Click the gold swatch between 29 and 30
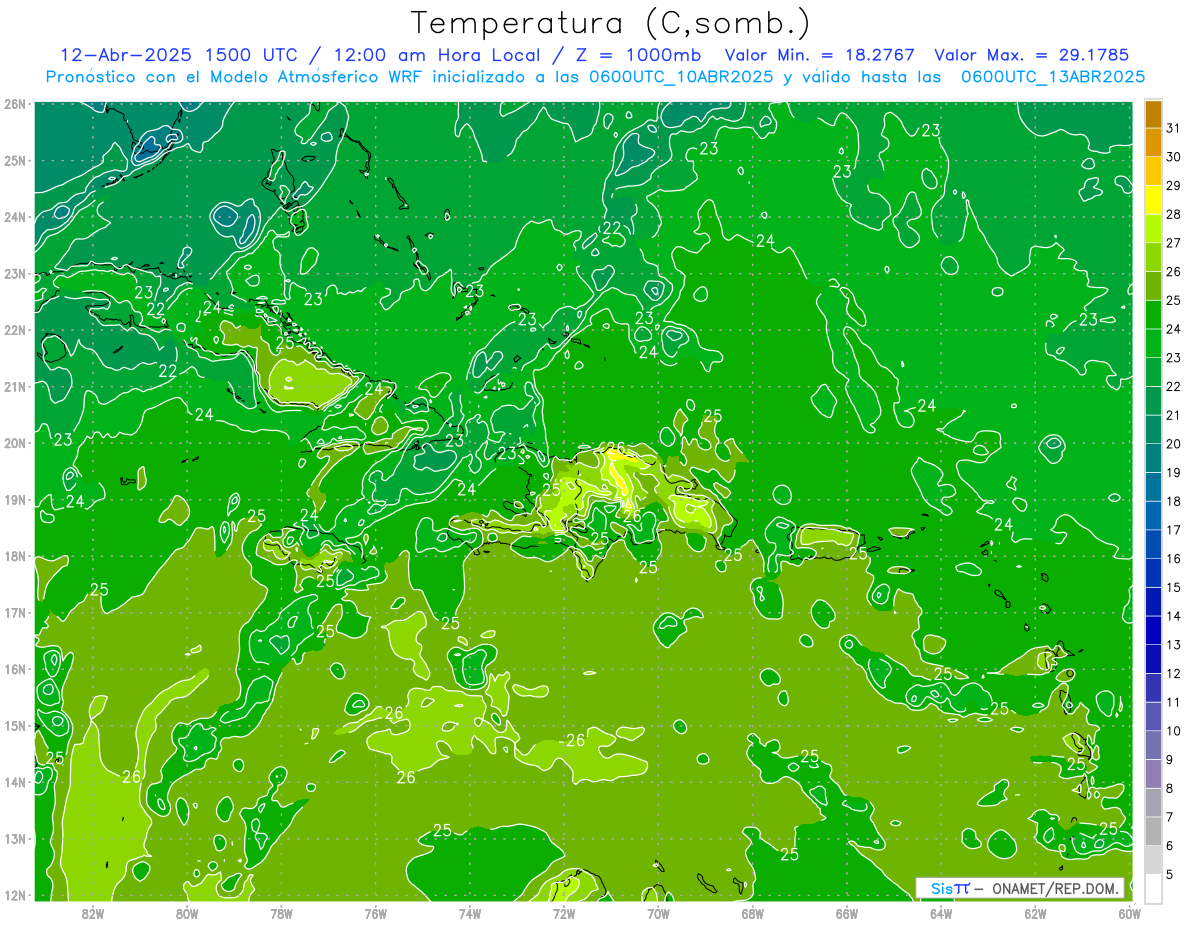The image size is (1200, 927). coord(1153,171)
